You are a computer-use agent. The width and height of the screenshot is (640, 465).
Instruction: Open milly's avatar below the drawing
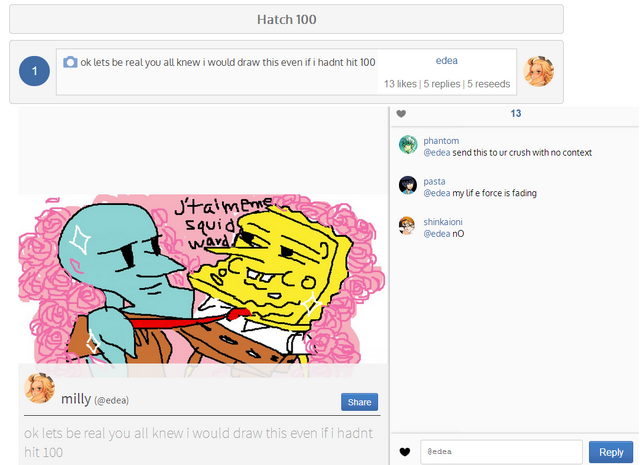click(x=39, y=388)
